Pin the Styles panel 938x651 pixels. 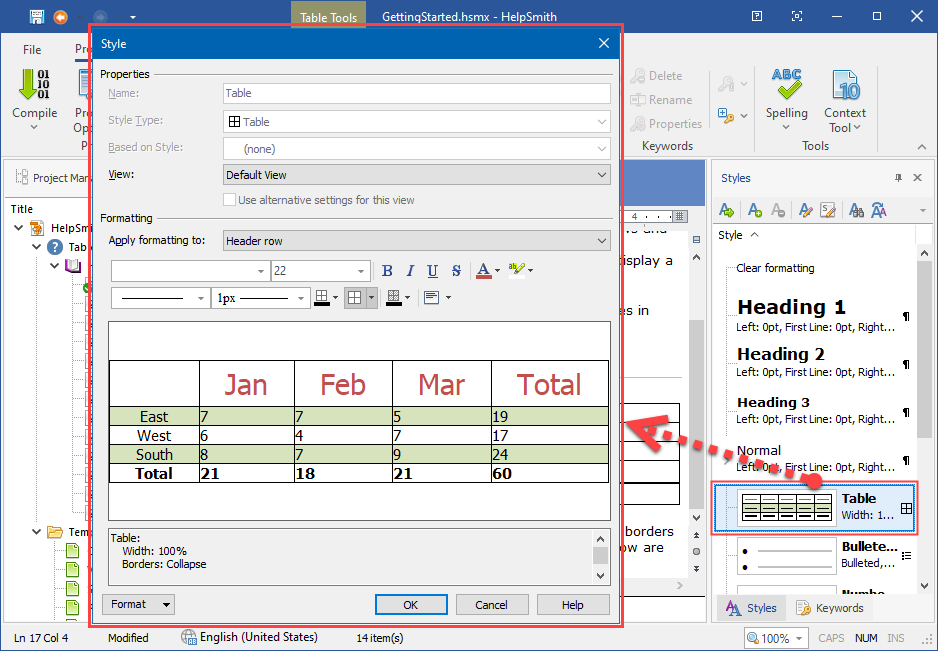pyautogui.click(x=898, y=178)
